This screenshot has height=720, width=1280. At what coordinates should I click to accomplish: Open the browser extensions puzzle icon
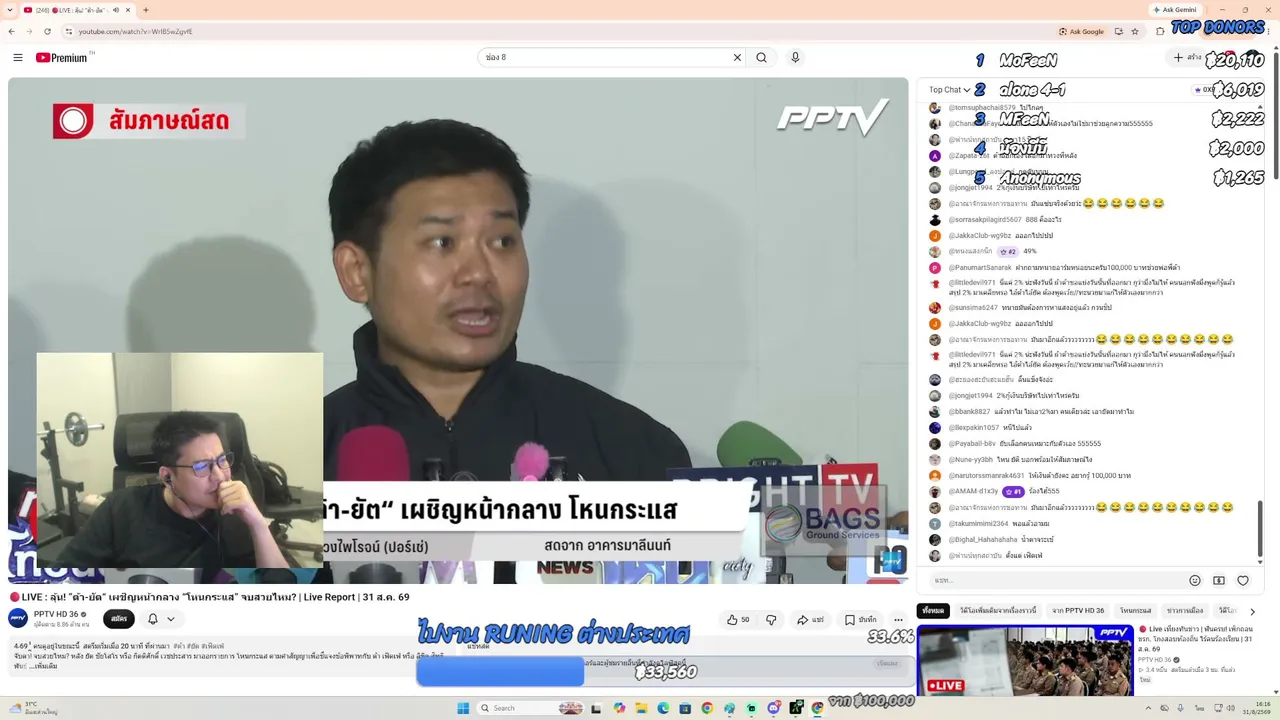pos(1160,31)
